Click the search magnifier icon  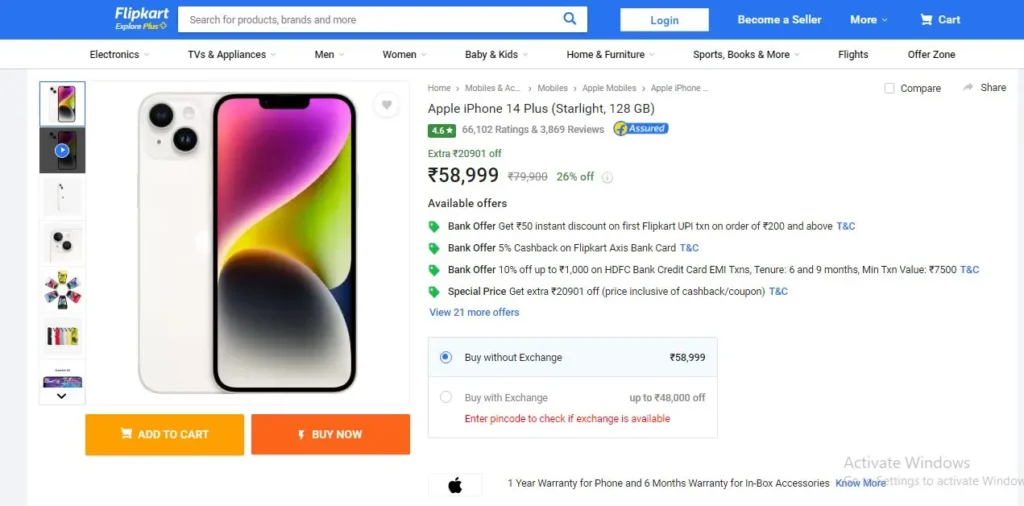click(x=570, y=19)
